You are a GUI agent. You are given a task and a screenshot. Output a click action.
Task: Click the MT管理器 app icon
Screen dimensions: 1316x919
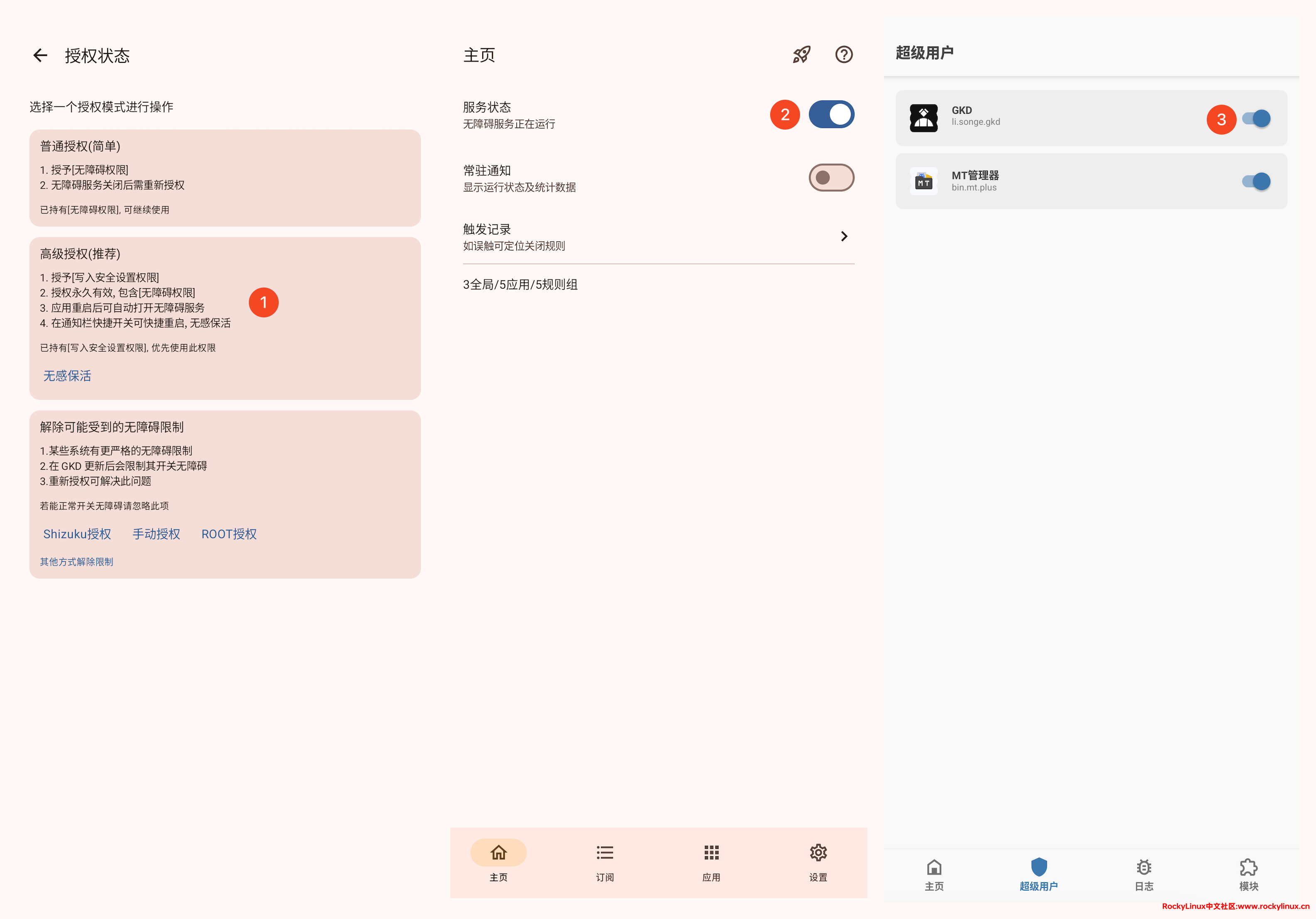click(x=923, y=181)
